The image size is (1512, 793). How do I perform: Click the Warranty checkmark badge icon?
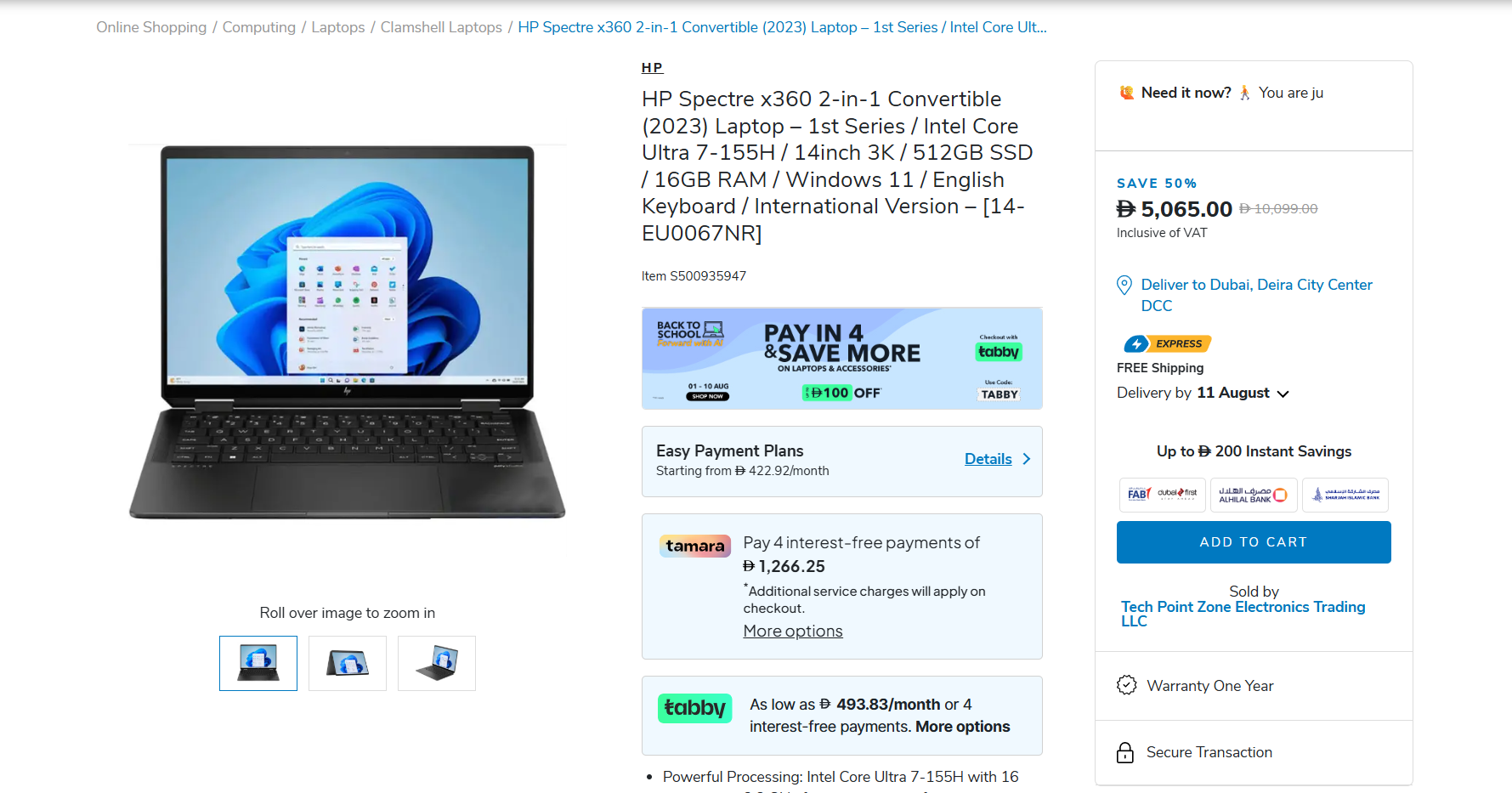tap(1126, 685)
